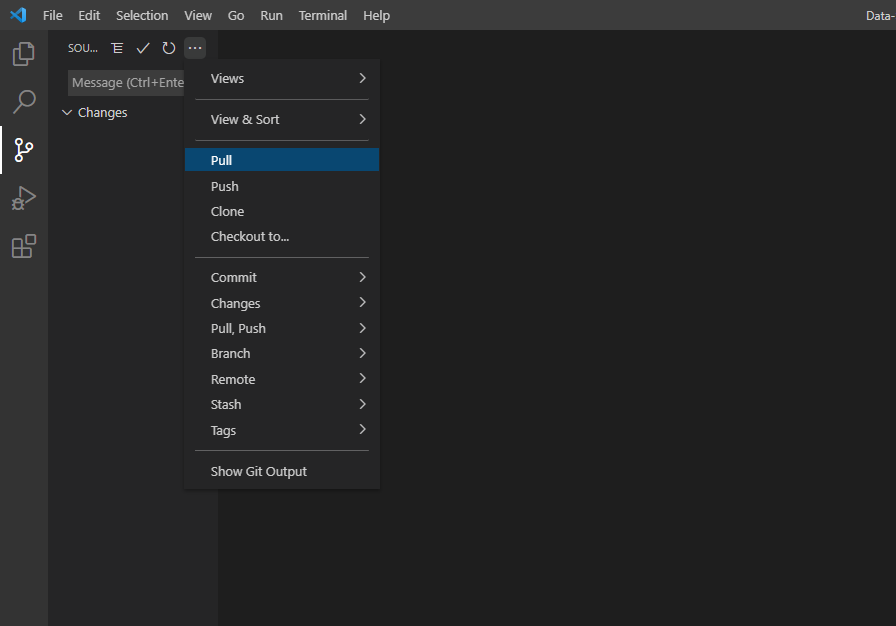Image resolution: width=896 pixels, height=626 pixels.
Task: Expand the Views submenu
Action: coord(282,78)
